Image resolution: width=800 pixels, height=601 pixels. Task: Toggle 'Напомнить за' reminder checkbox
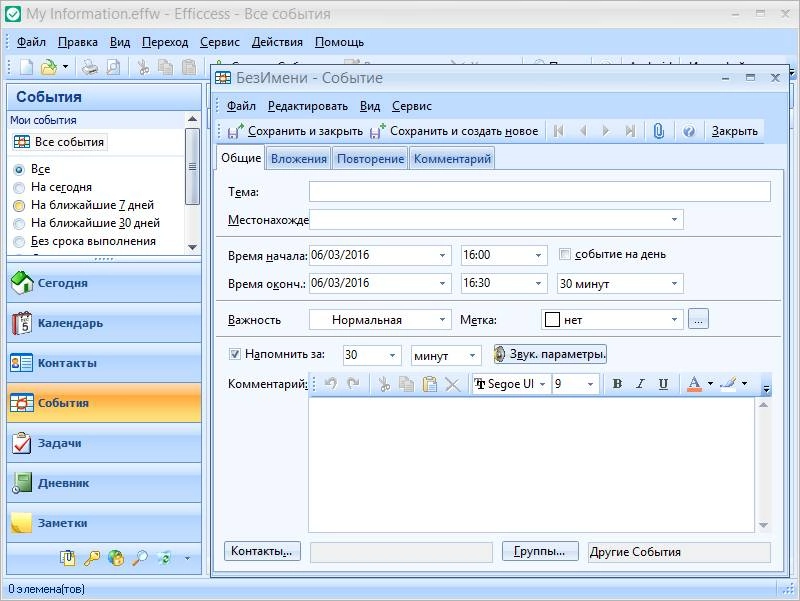click(234, 354)
